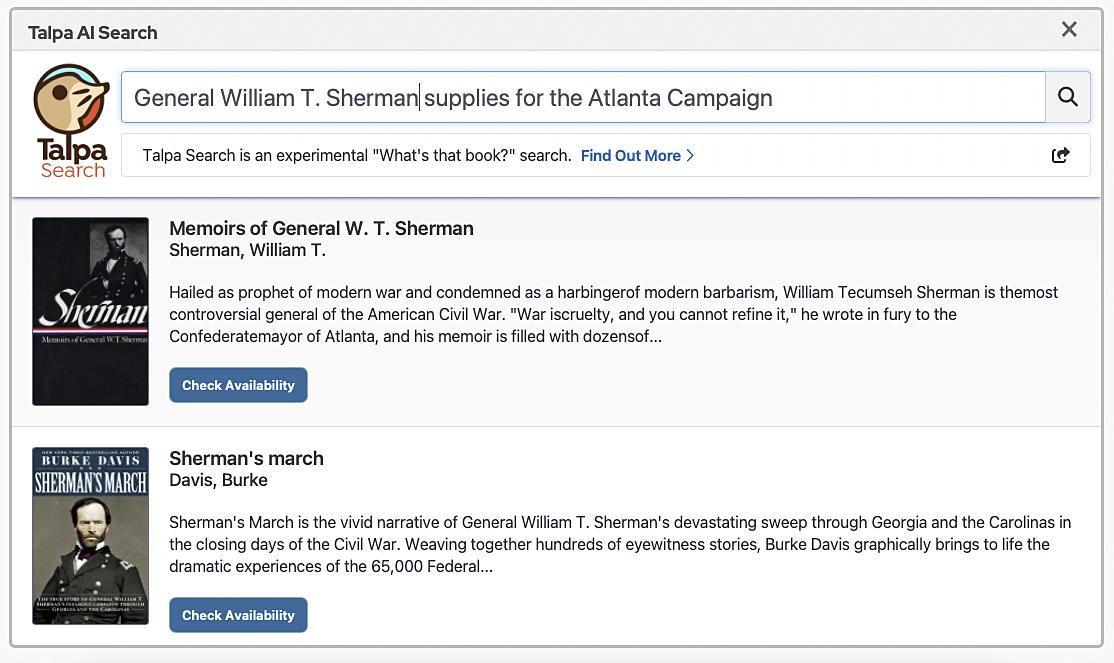1114x663 pixels.
Task: Close the Talpa AI Search dialog
Action: (x=1069, y=30)
